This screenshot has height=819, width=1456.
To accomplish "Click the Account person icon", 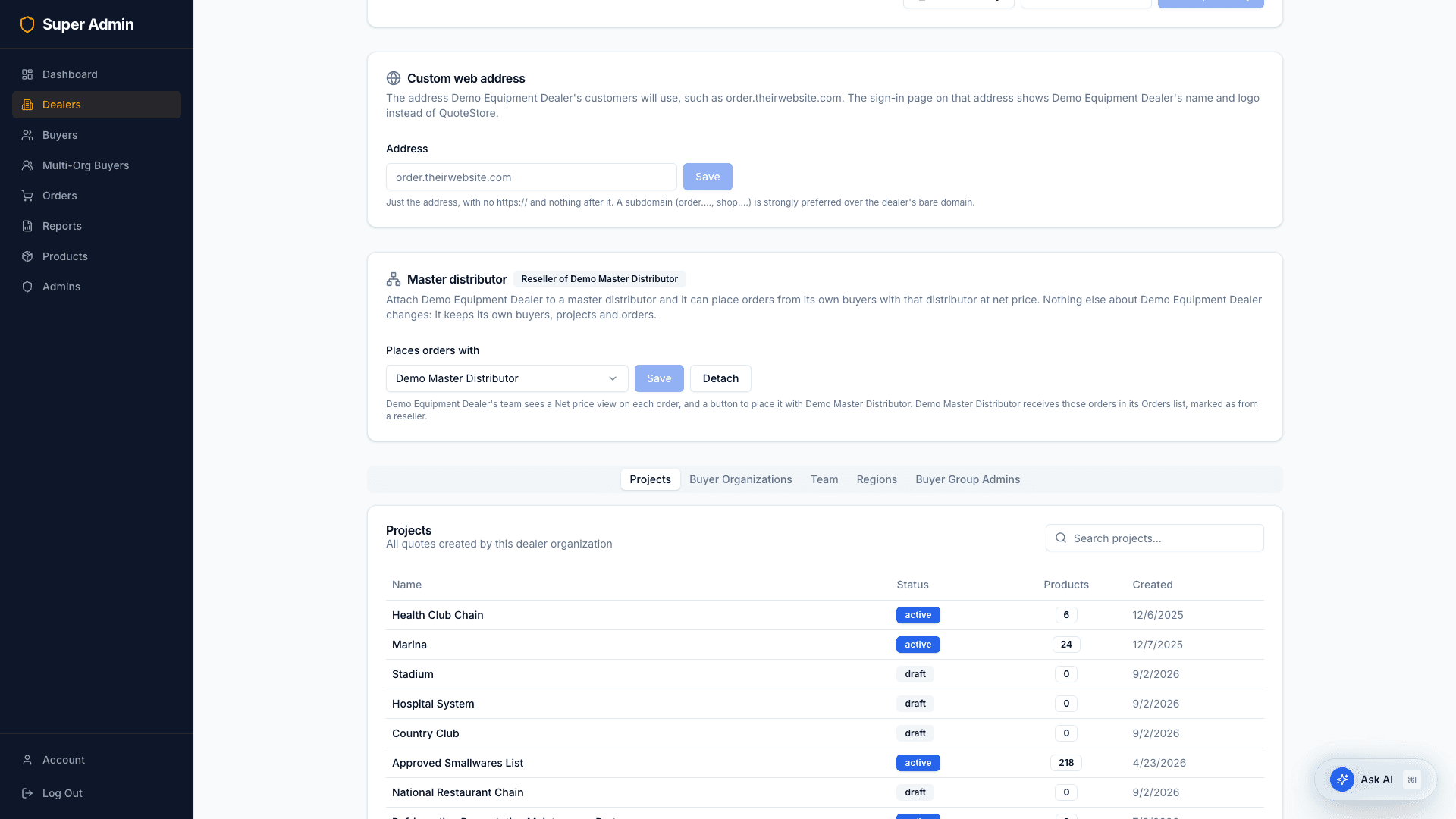I will [x=27, y=760].
